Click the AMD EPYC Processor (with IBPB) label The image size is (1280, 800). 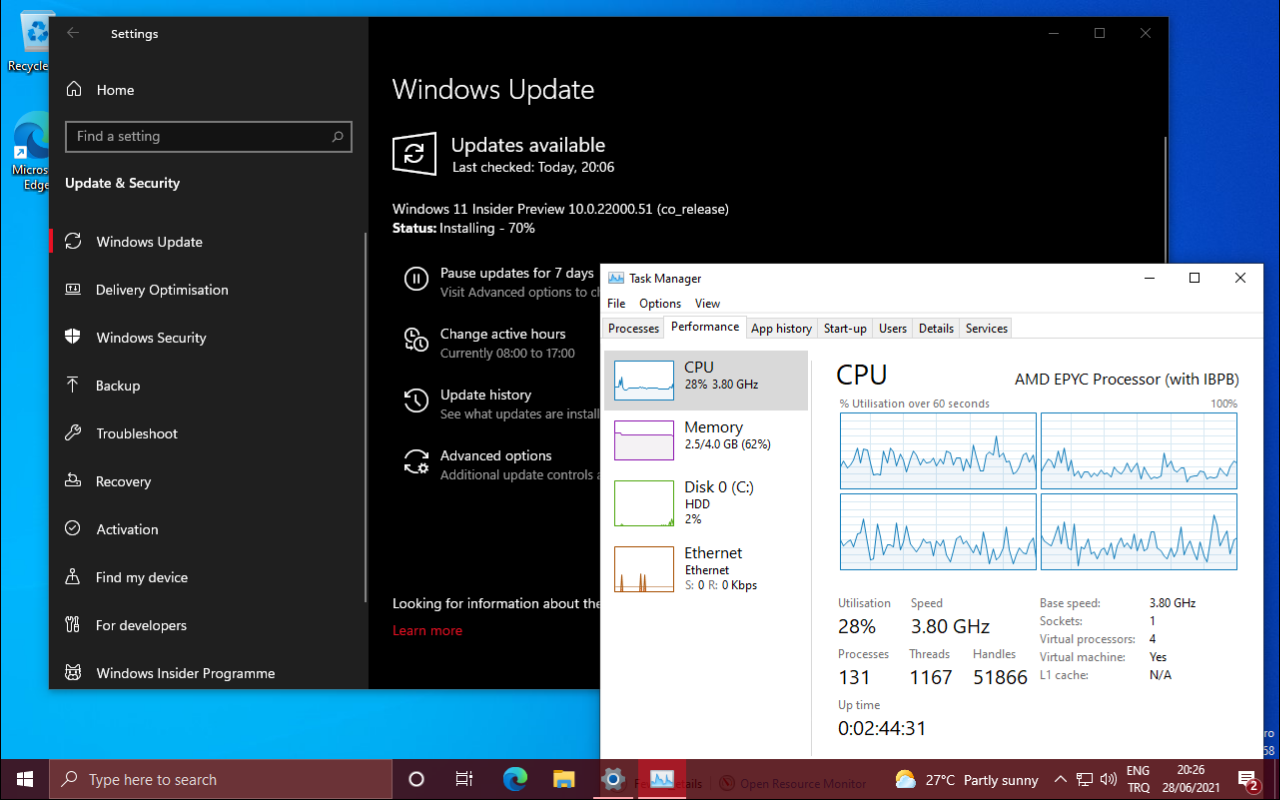point(1127,380)
